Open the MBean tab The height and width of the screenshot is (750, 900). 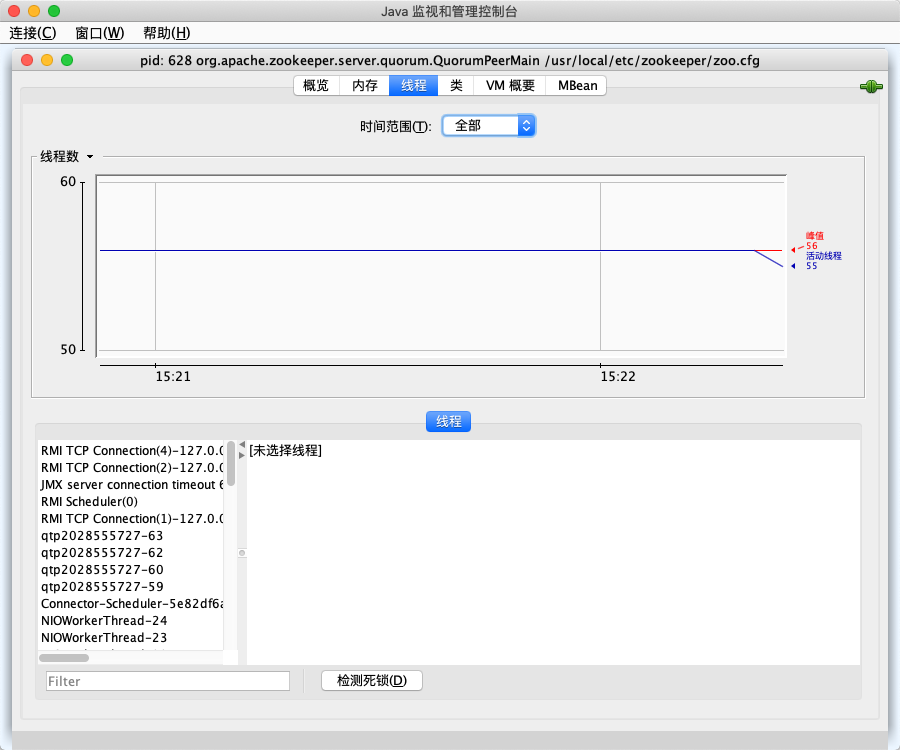[x=577, y=86]
